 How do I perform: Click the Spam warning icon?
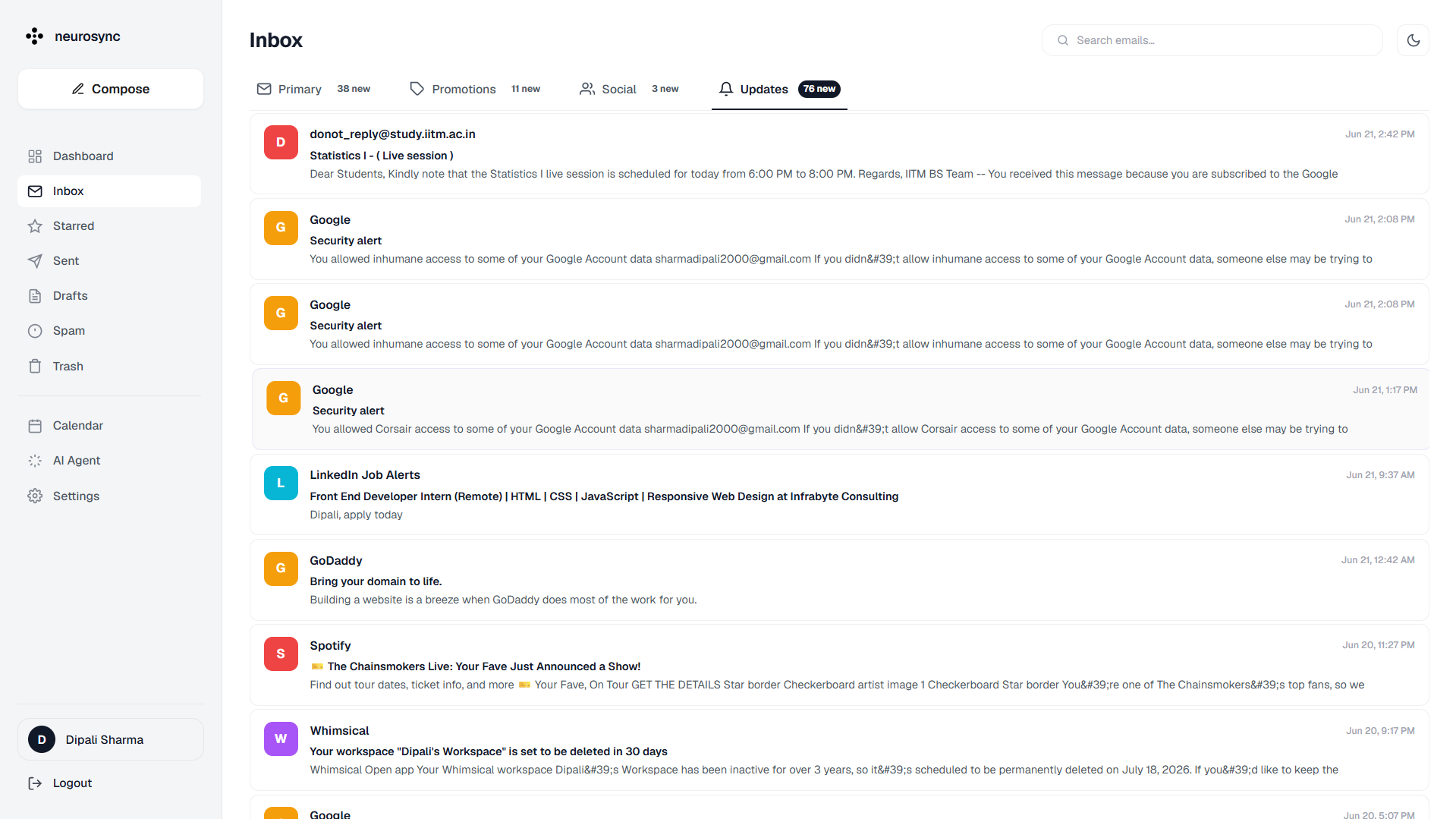[x=35, y=331]
